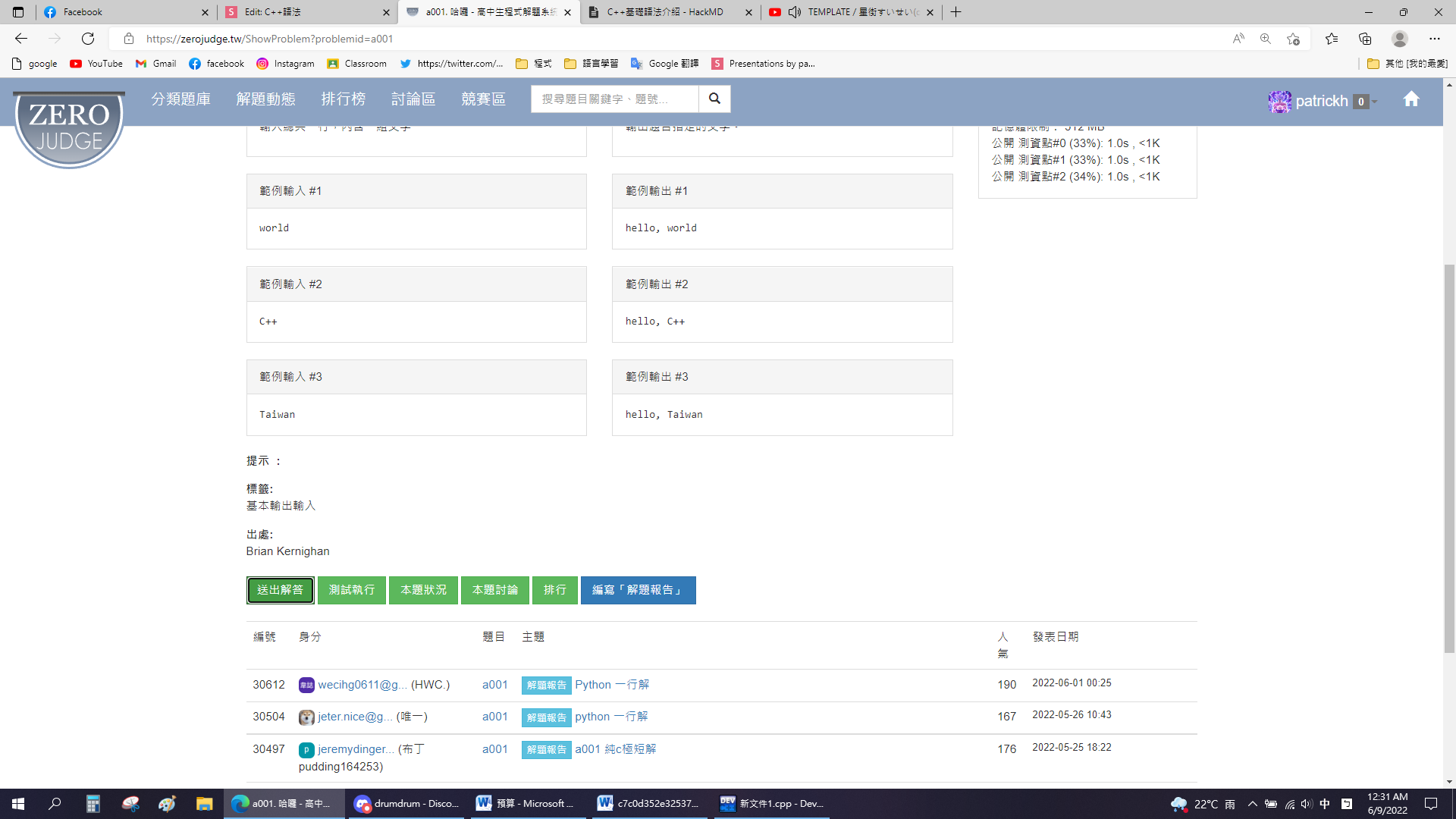
Task: Click 測試執行 test run button
Action: tap(351, 590)
